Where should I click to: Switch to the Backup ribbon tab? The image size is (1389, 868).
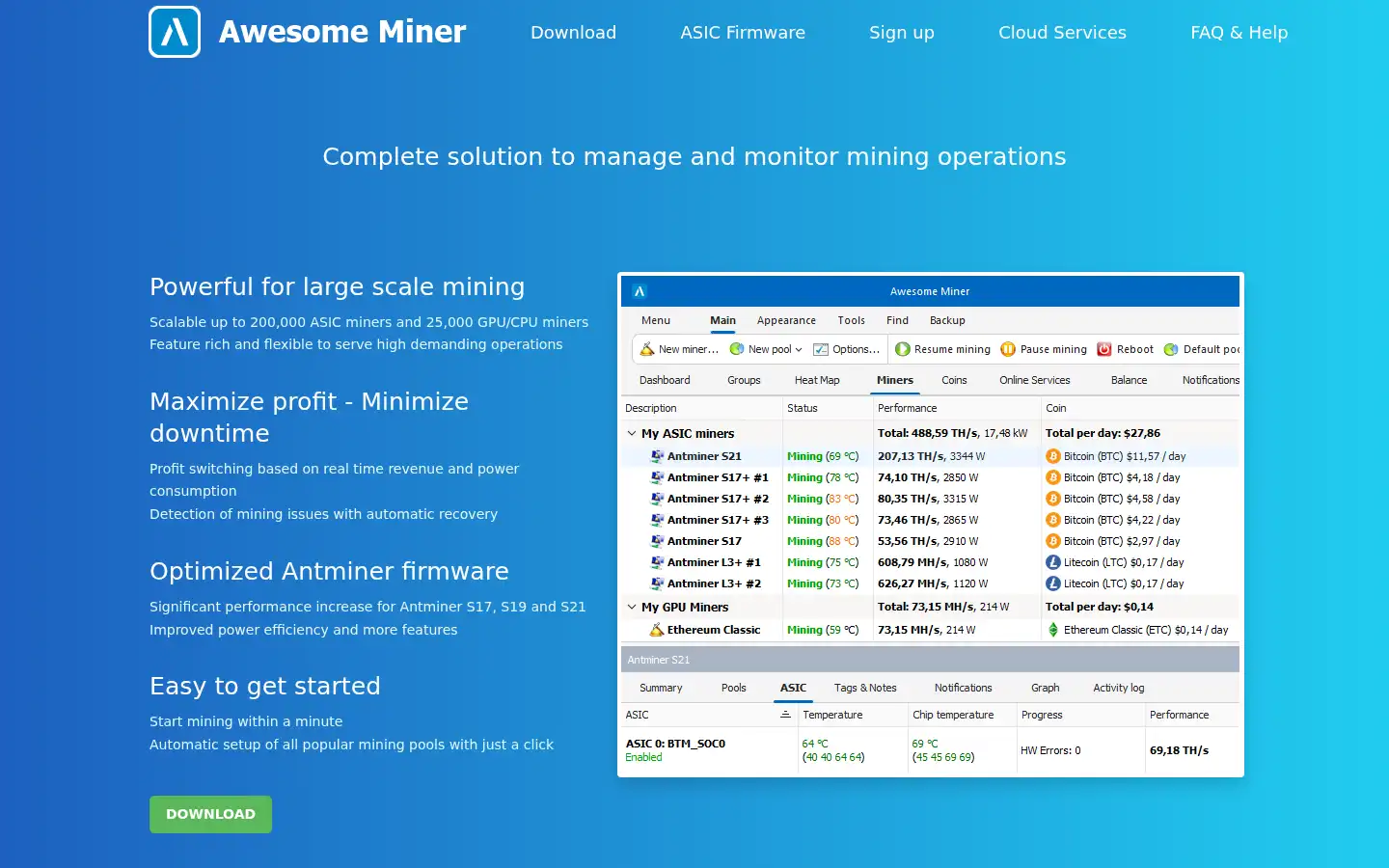tap(947, 320)
